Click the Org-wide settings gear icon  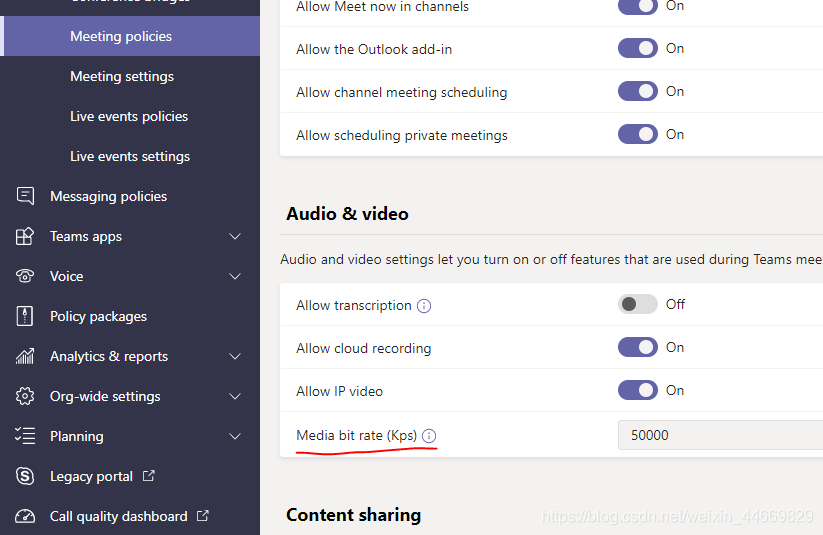[x=25, y=396]
